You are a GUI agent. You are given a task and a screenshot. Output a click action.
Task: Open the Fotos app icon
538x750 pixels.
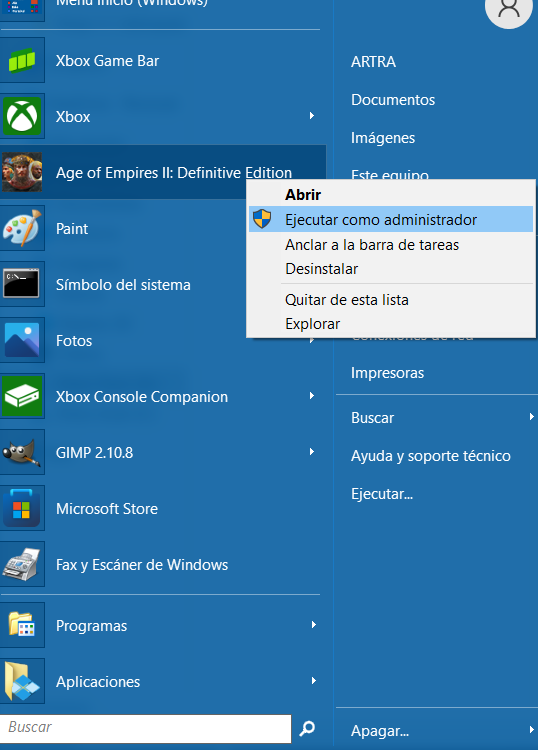[x=22, y=340]
